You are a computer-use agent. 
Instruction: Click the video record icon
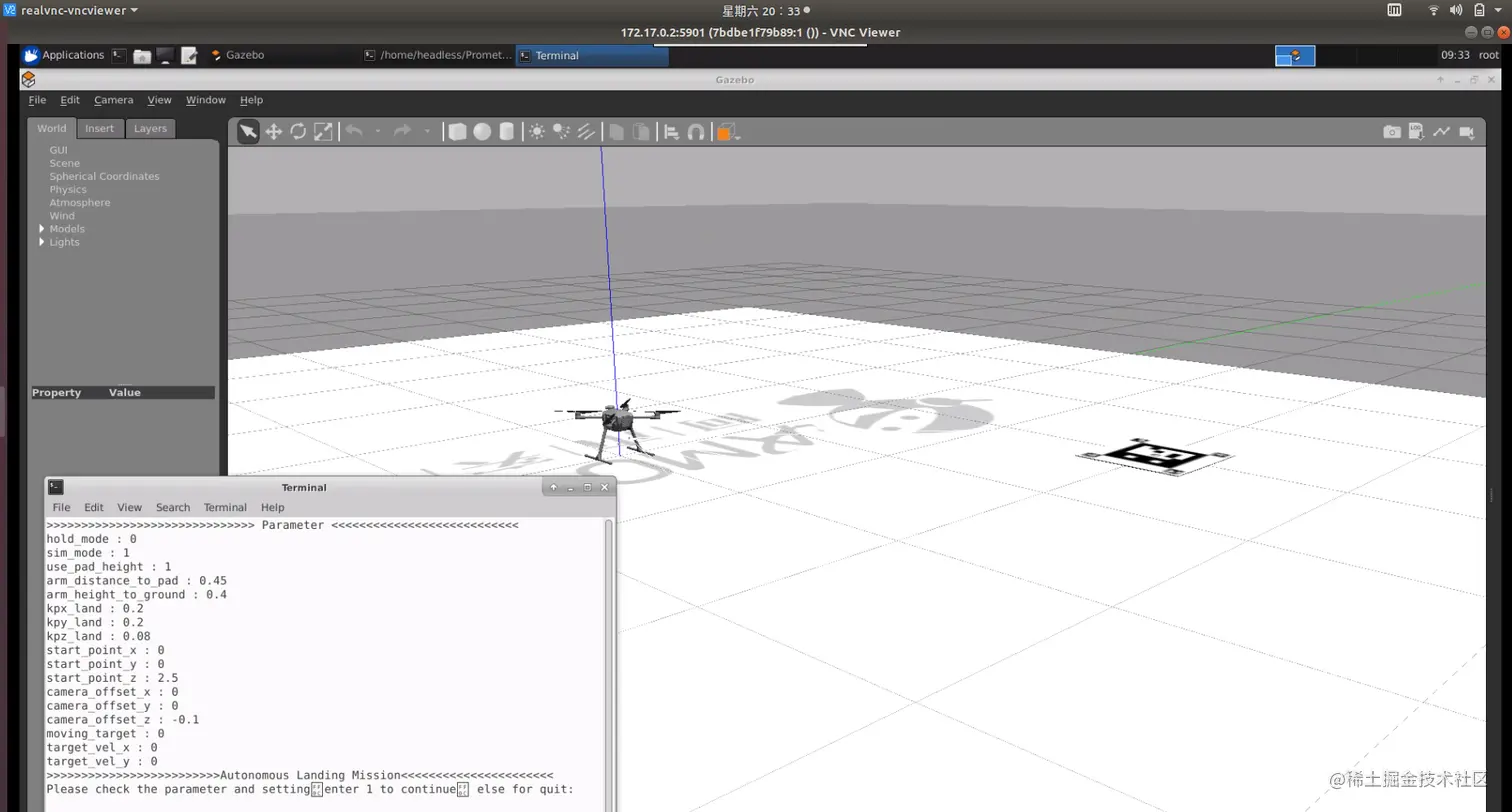click(1467, 131)
